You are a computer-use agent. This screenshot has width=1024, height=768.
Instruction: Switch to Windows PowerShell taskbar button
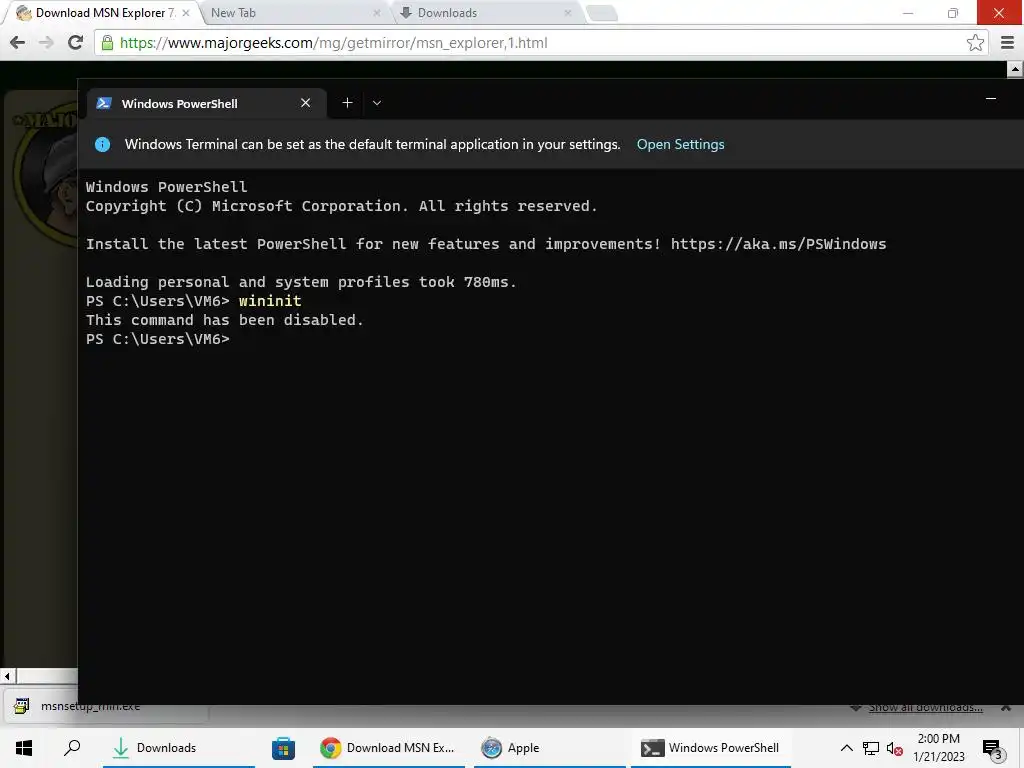[x=711, y=748]
